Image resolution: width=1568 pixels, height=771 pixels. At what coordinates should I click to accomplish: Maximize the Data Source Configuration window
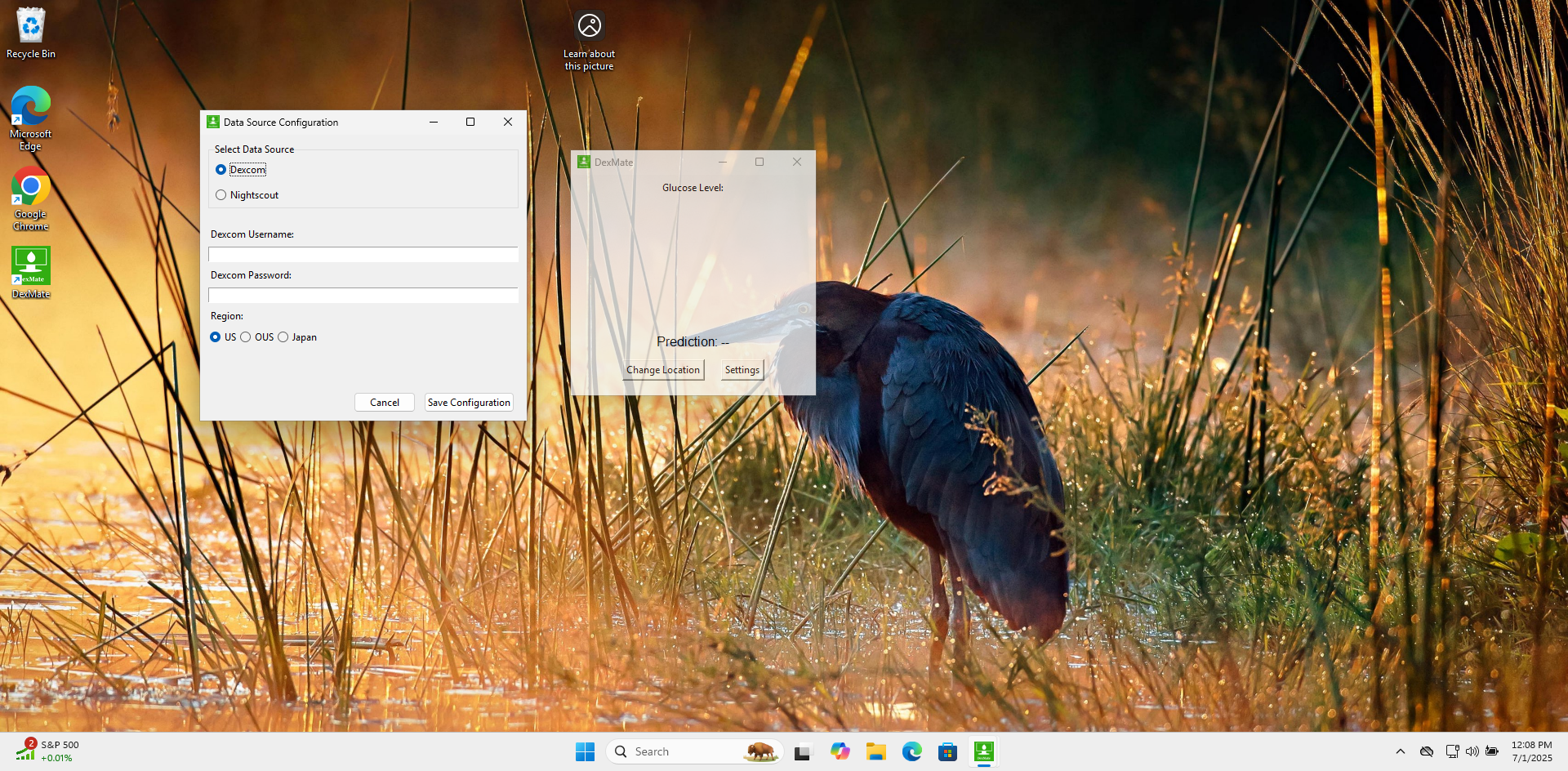point(470,122)
